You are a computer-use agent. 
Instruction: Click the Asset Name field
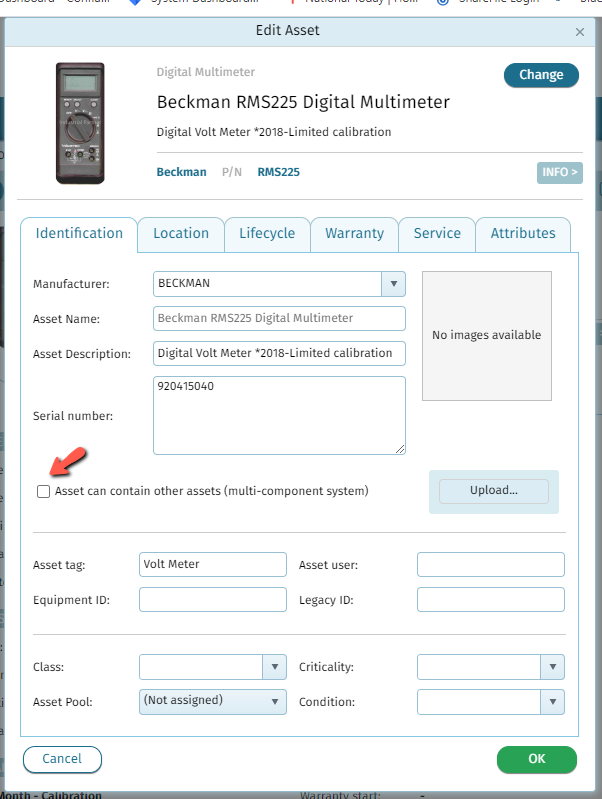[279, 318]
